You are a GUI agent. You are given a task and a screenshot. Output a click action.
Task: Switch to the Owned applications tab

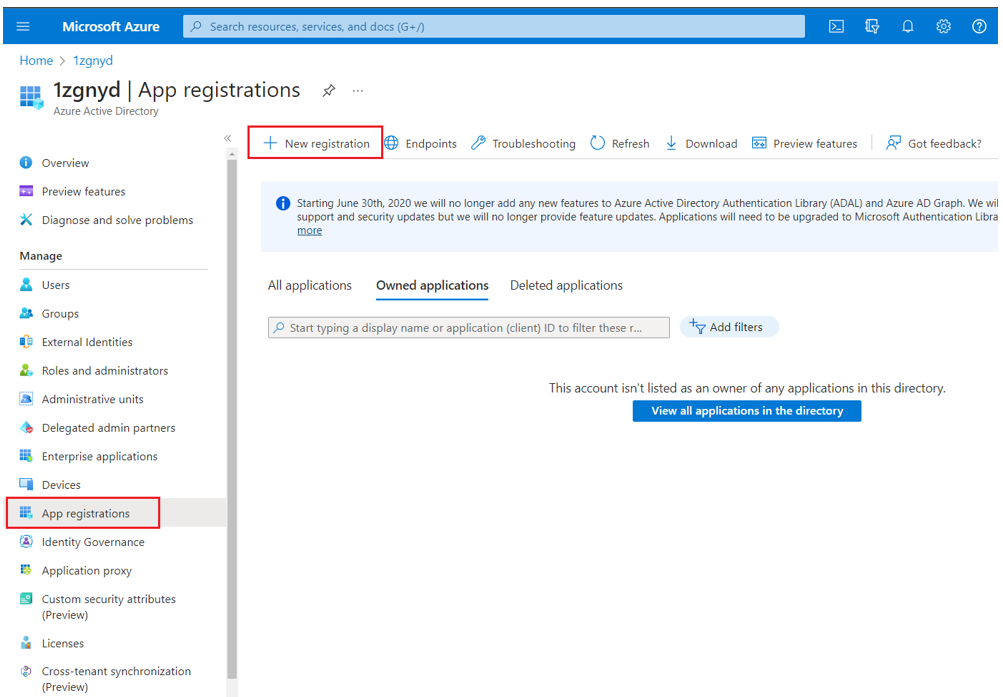tap(432, 285)
